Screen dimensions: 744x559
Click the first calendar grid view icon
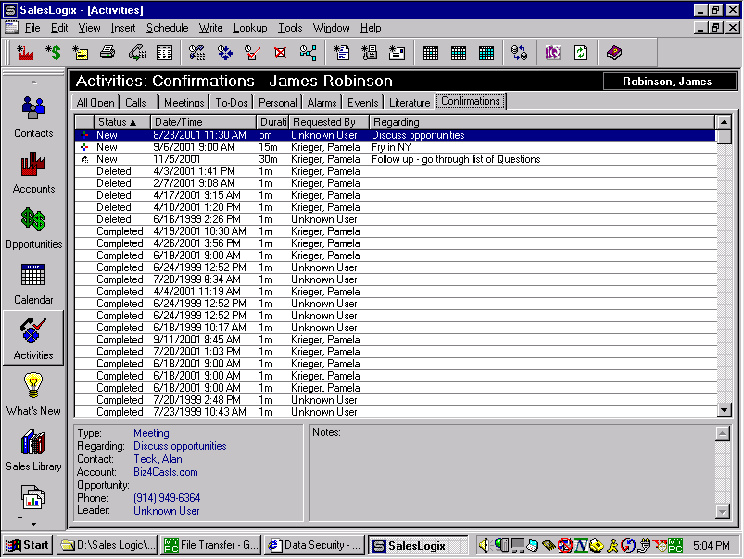430,53
